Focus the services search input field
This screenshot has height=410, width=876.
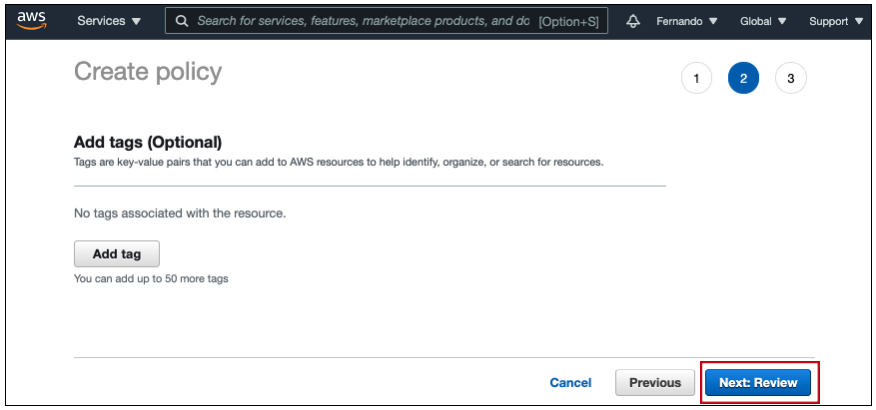click(x=387, y=21)
